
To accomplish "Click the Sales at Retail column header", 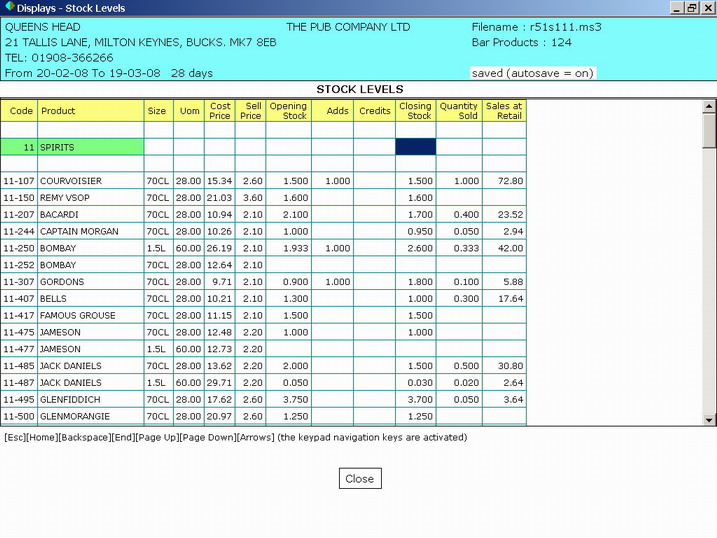I will (504, 111).
